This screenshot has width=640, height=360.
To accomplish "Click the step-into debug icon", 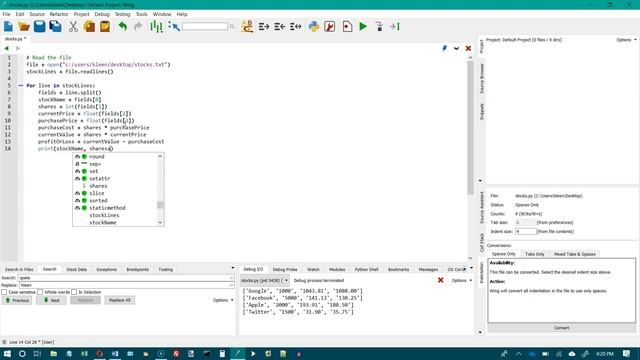I will 379,27.
